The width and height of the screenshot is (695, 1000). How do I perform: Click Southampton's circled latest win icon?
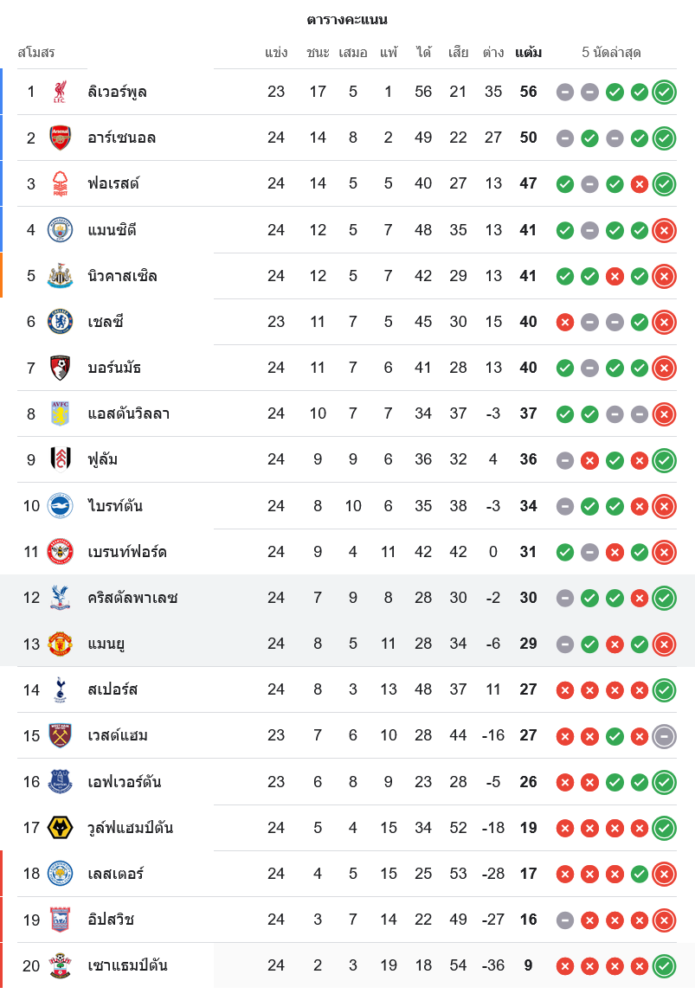[x=664, y=966]
